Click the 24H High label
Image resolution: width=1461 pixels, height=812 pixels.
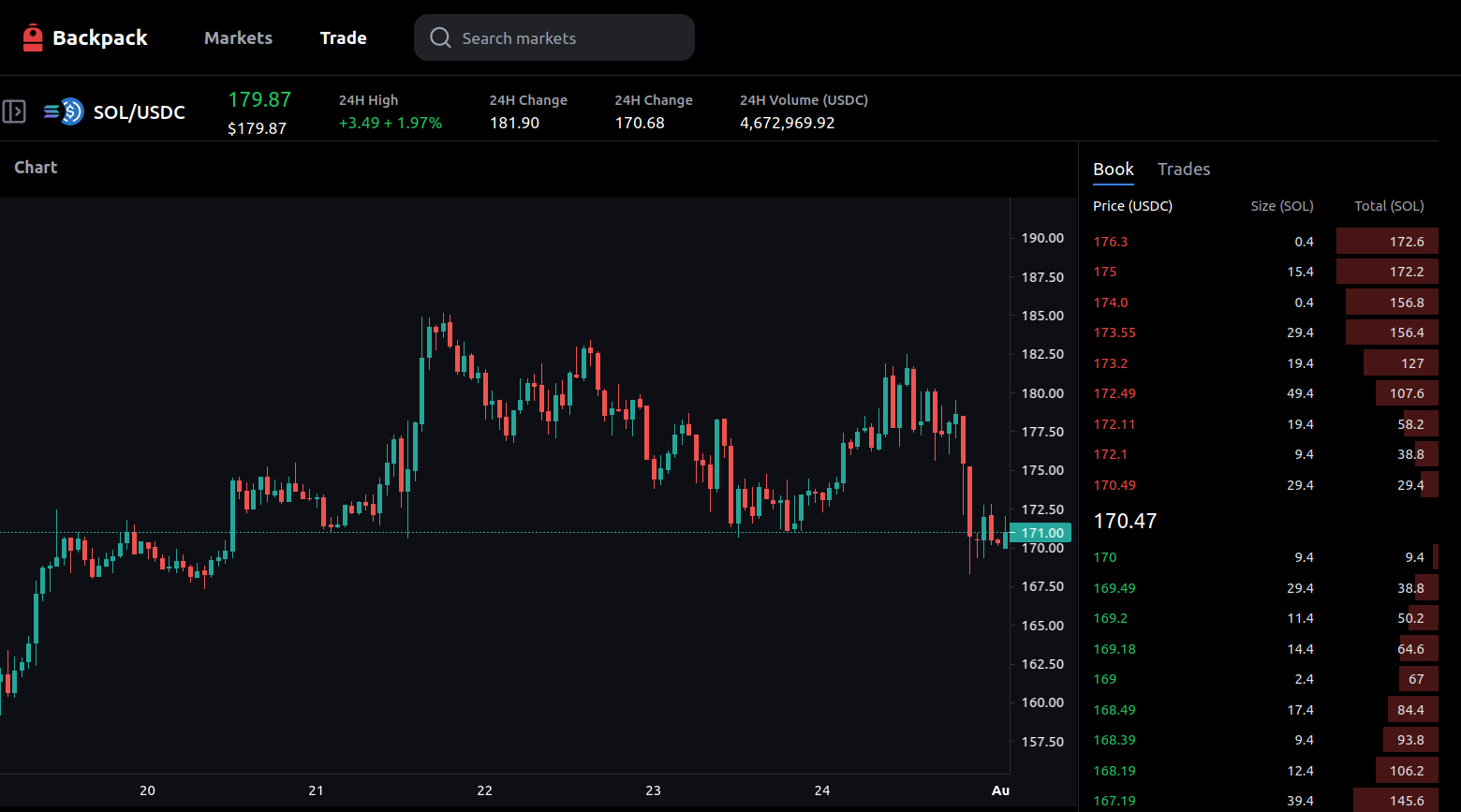[368, 100]
